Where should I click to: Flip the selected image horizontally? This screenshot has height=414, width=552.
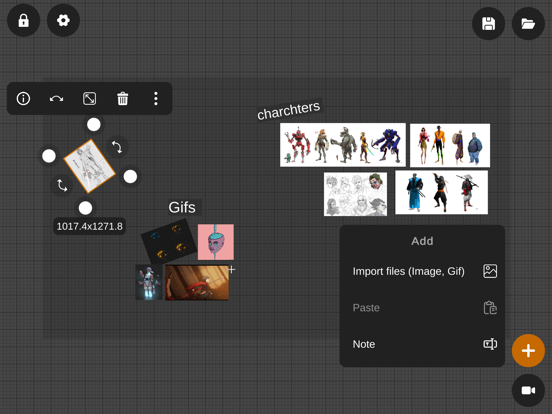(56, 99)
